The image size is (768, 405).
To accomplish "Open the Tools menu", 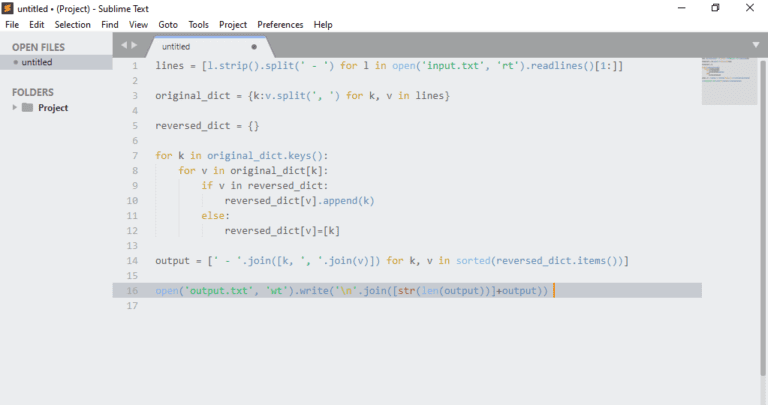I will click(198, 24).
